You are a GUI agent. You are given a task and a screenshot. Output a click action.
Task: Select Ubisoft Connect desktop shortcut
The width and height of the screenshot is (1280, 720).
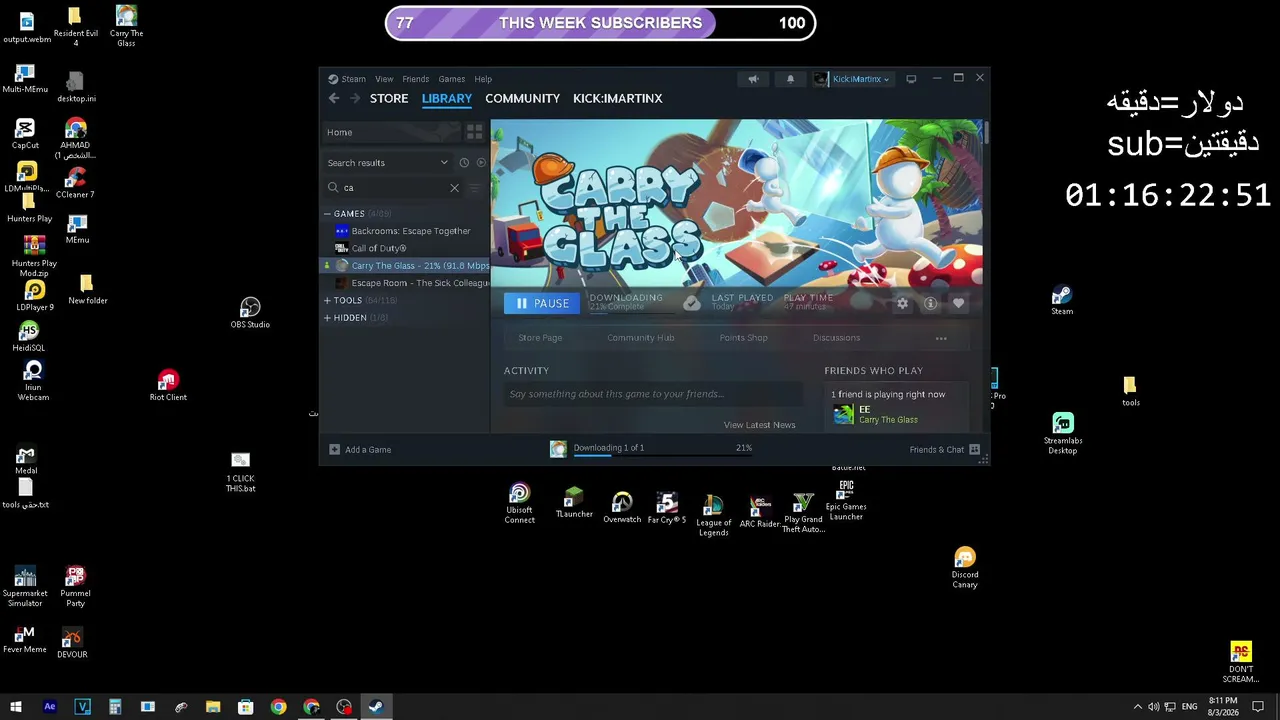519,503
